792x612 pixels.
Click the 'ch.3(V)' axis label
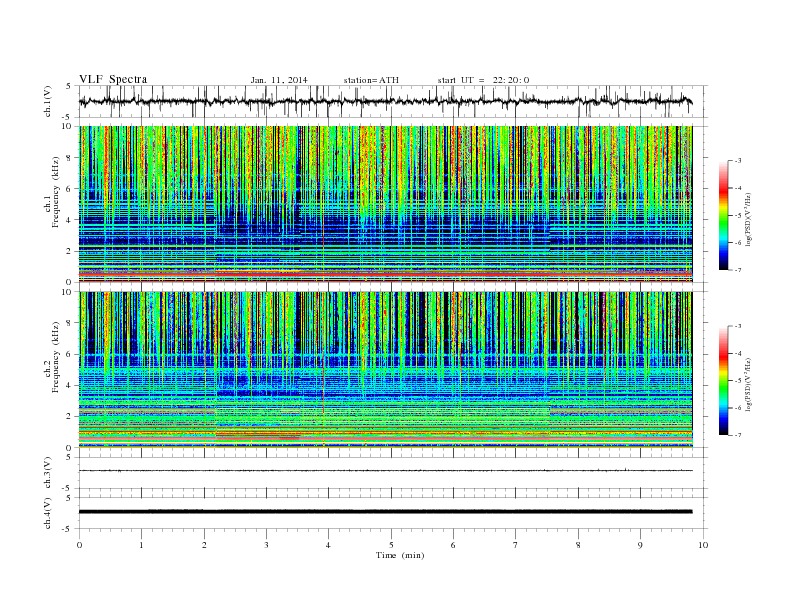(48, 473)
